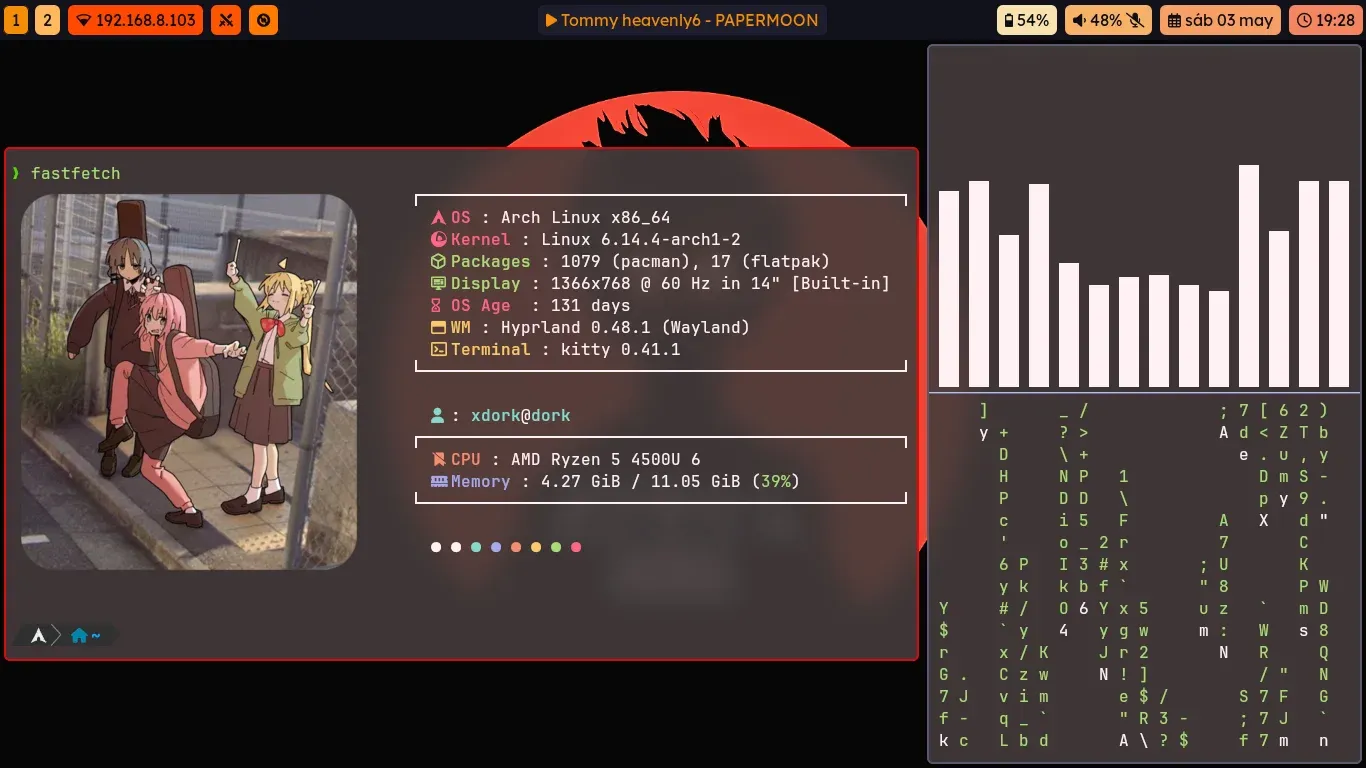Image resolution: width=1366 pixels, height=768 pixels.
Task: Unmute the crossed-out microphone
Action: pos(1133,20)
